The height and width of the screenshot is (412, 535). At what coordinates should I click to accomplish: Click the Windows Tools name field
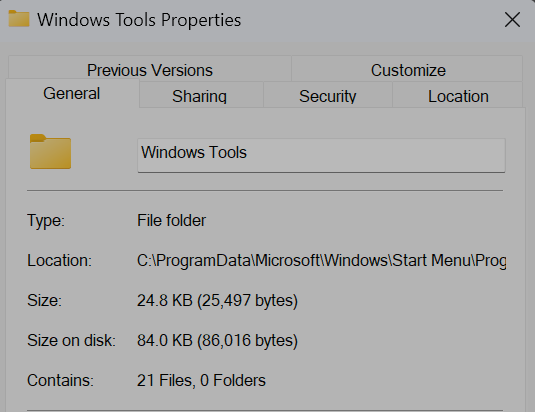point(321,155)
